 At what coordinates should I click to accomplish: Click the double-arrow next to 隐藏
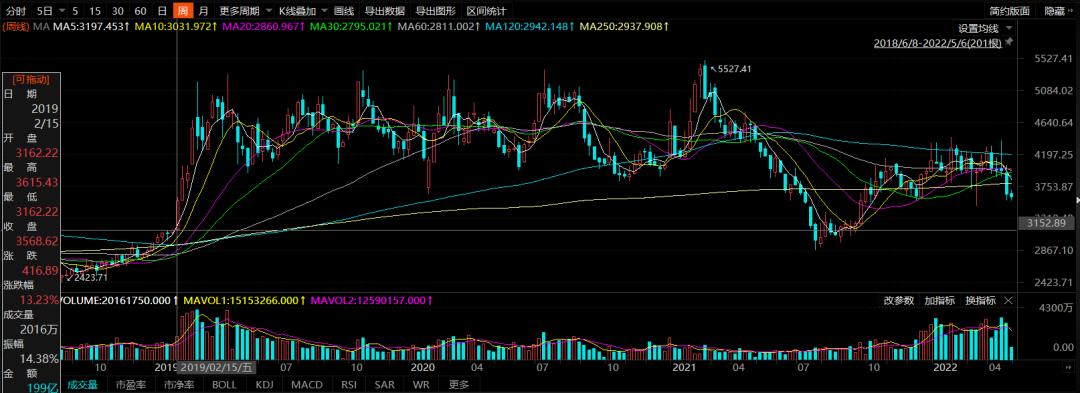pos(1071,11)
